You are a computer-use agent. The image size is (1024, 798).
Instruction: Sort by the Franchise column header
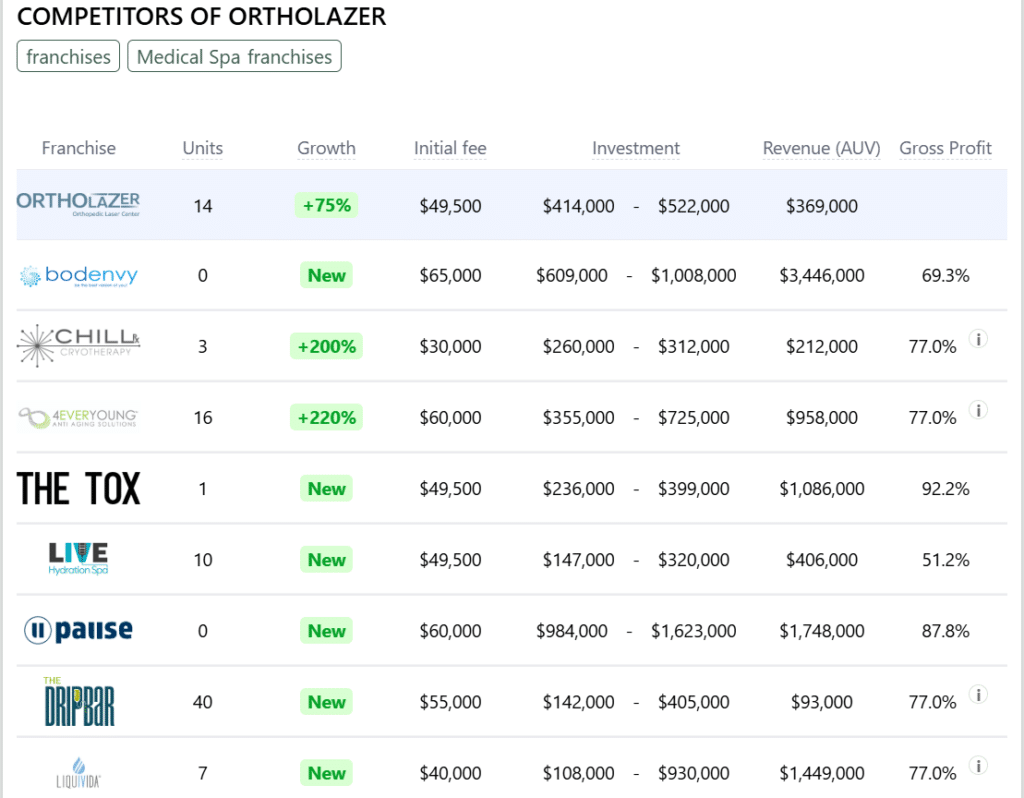78,148
